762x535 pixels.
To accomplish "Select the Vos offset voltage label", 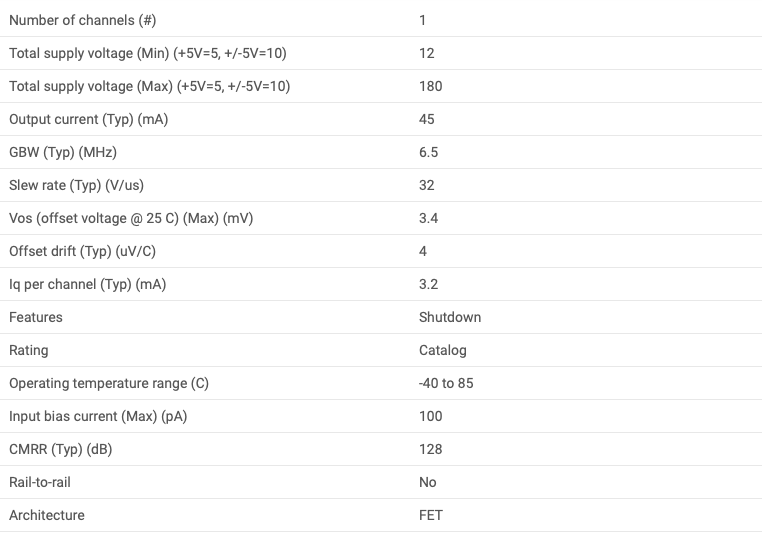I will tap(131, 219).
